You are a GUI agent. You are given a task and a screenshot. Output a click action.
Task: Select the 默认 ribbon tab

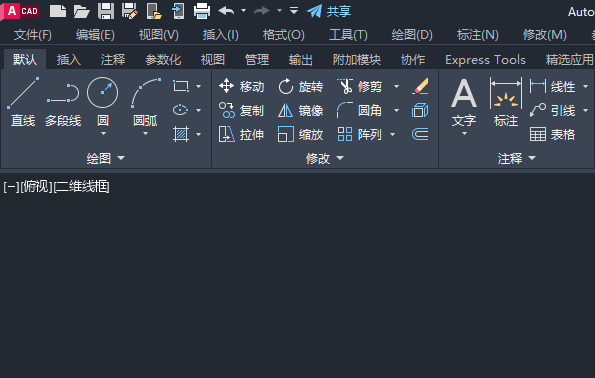tap(25, 60)
